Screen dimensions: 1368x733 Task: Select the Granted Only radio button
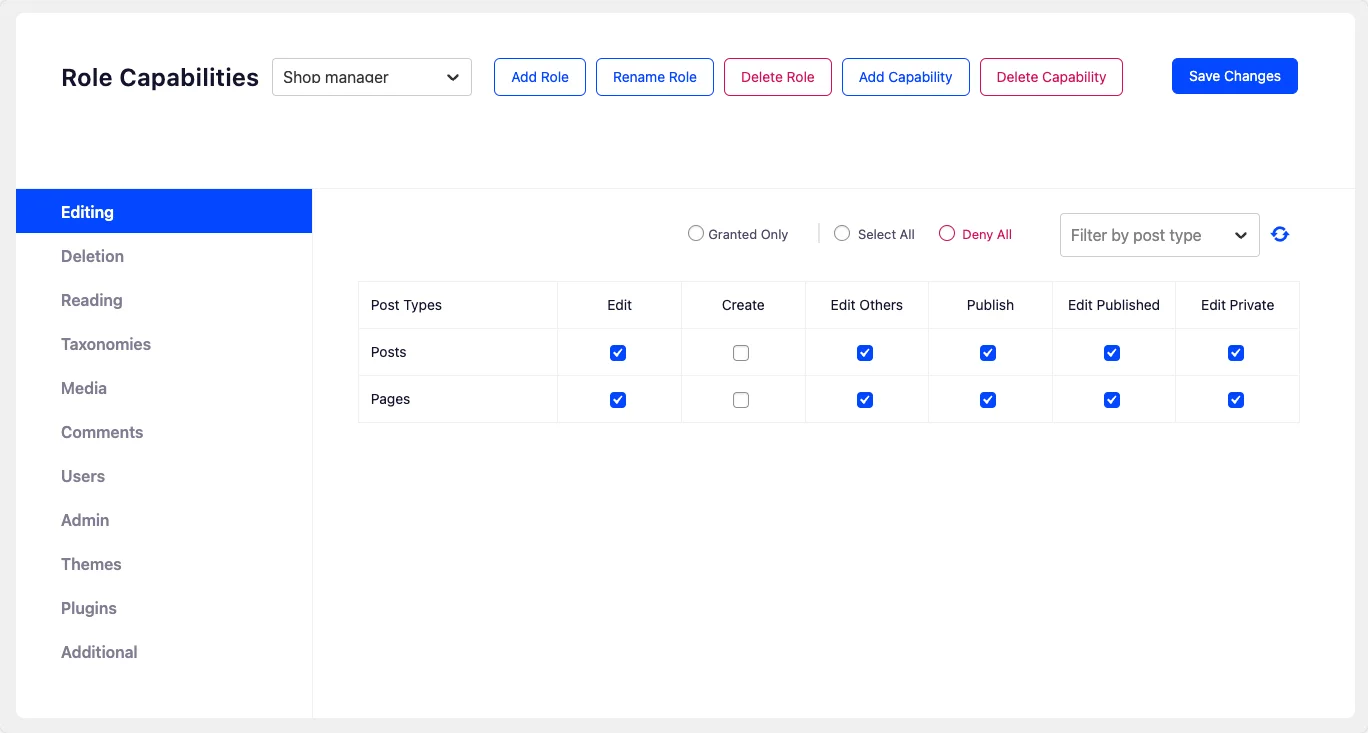click(696, 233)
